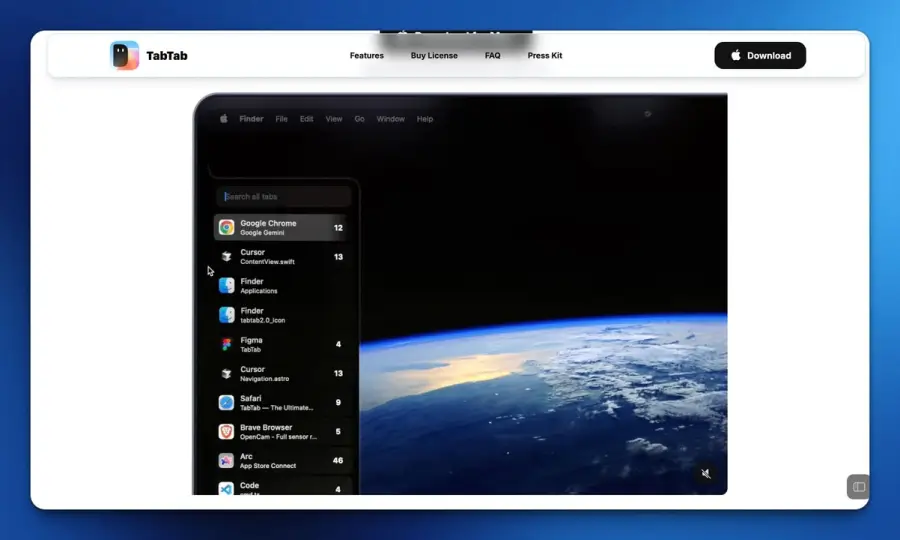Click the Apple menu icon in video
Image resolution: width=900 pixels, height=540 pixels.
tap(224, 119)
